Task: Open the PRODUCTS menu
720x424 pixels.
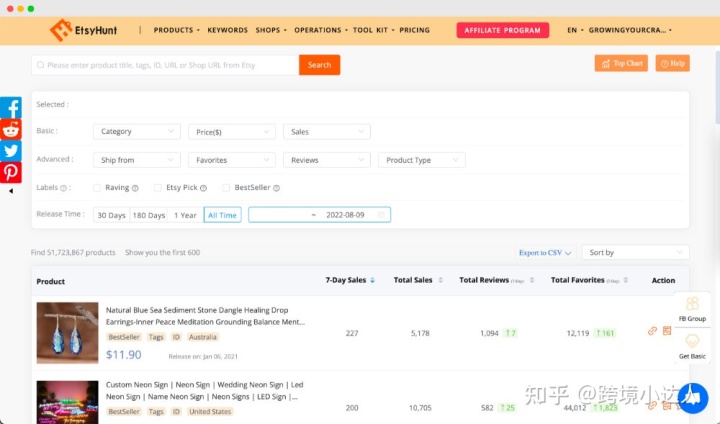Action: (176, 30)
